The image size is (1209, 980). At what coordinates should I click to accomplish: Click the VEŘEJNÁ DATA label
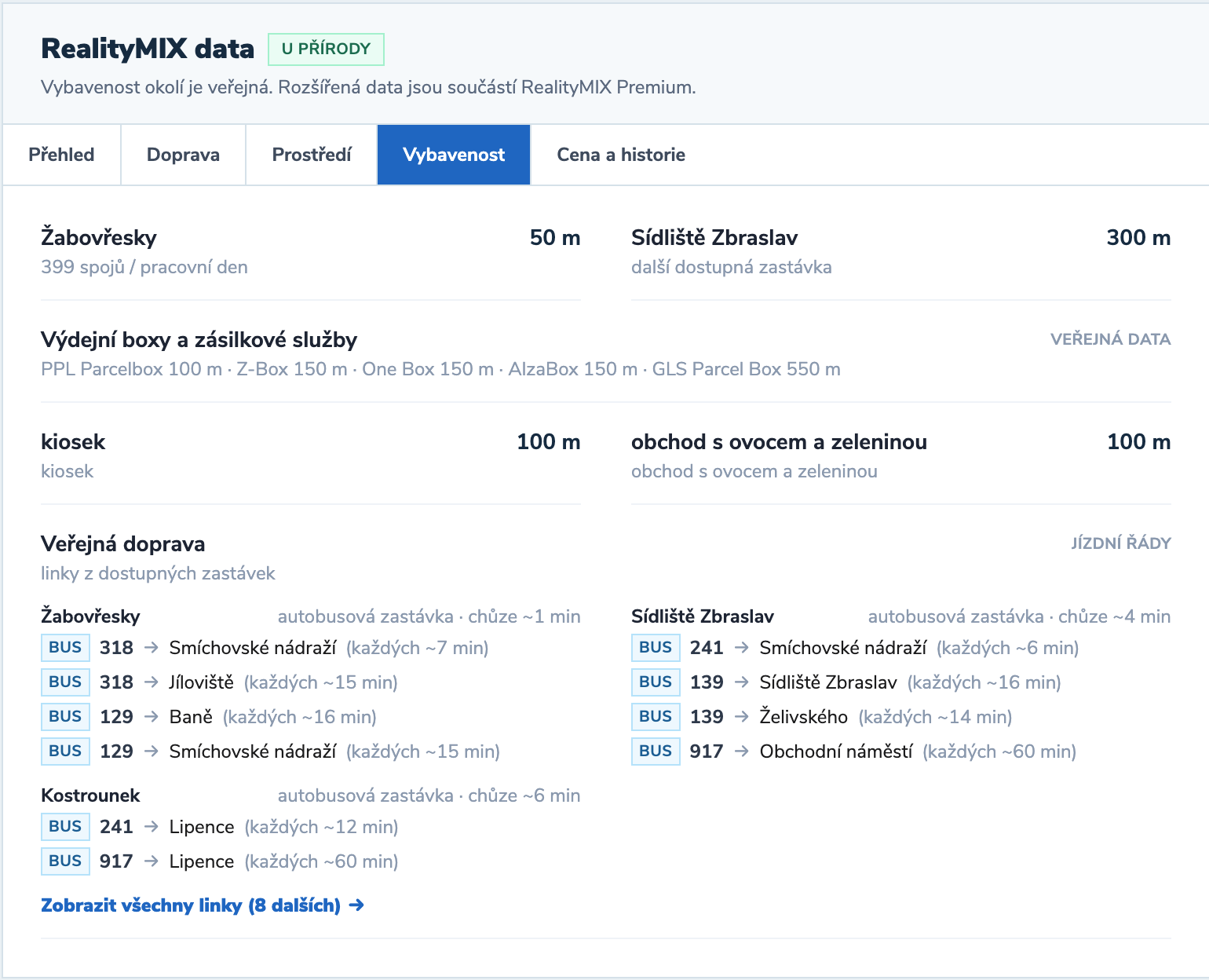pos(1111,339)
